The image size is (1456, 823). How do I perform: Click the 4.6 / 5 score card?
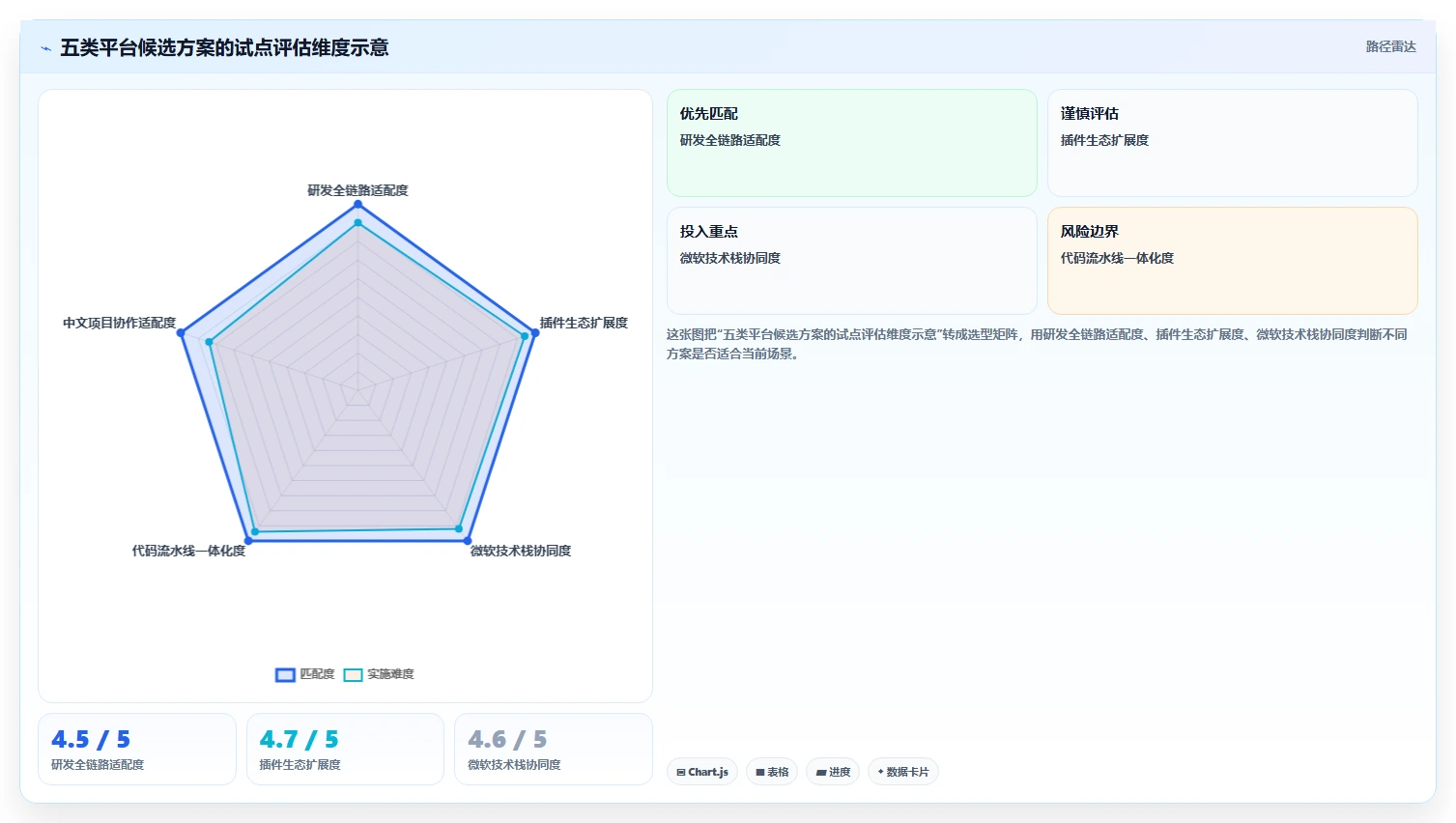554,749
